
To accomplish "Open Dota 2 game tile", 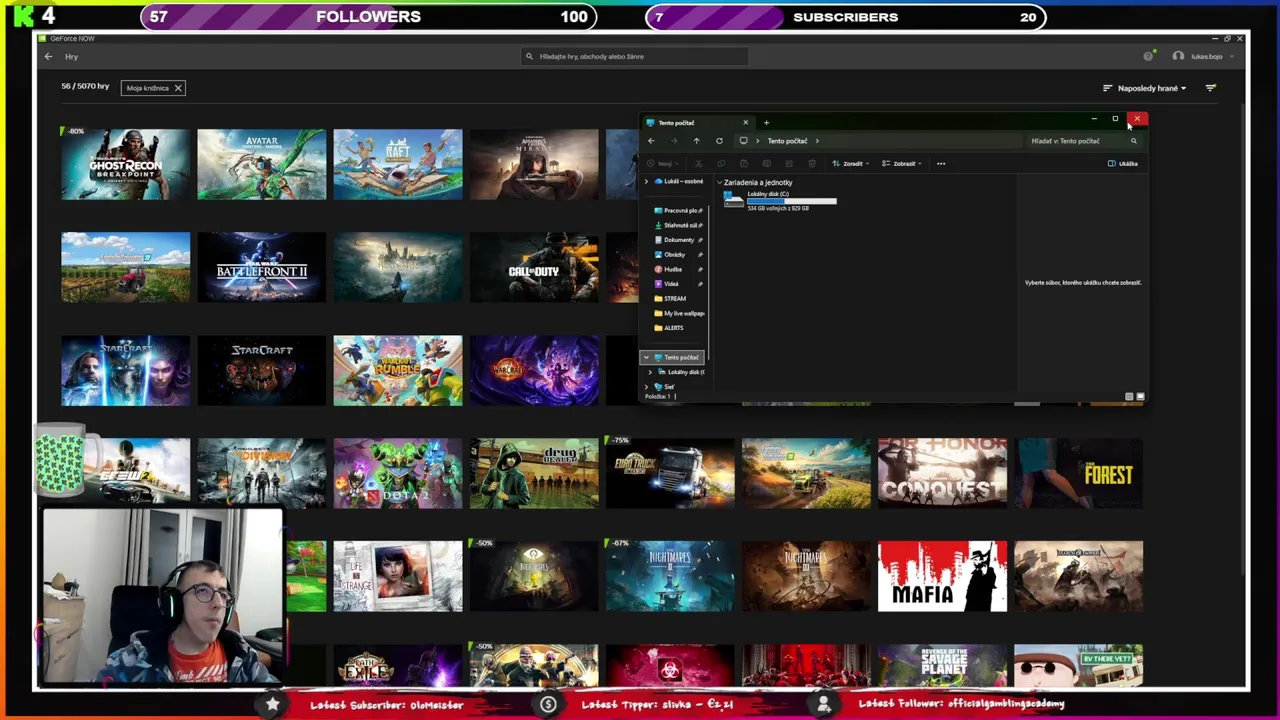I will [x=398, y=473].
